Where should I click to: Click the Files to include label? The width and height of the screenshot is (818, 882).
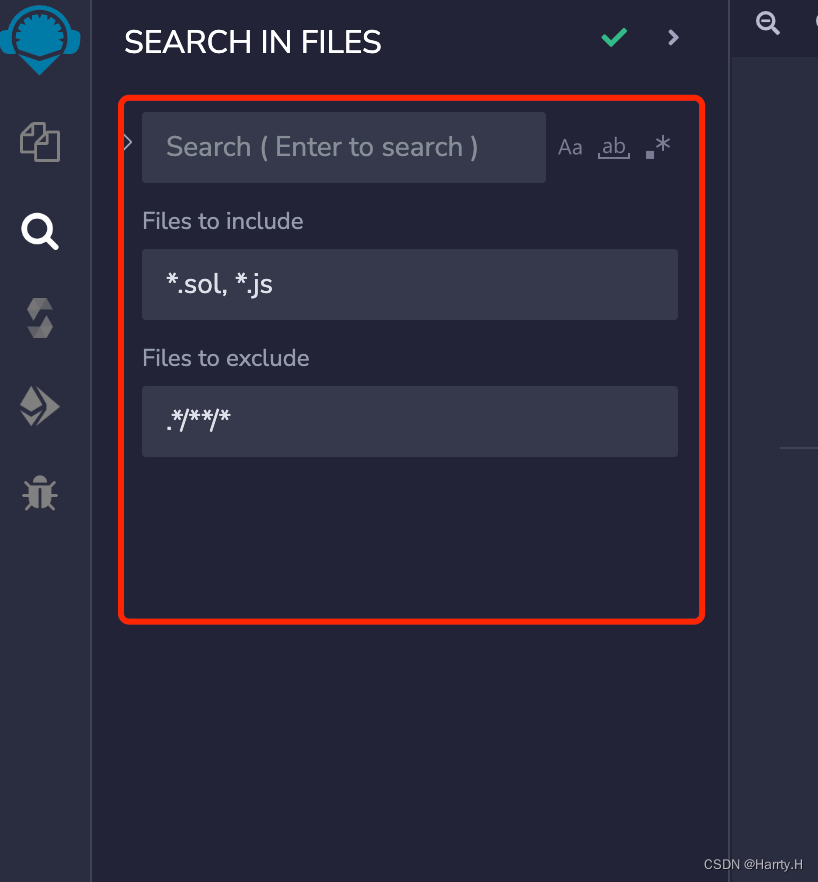(223, 221)
